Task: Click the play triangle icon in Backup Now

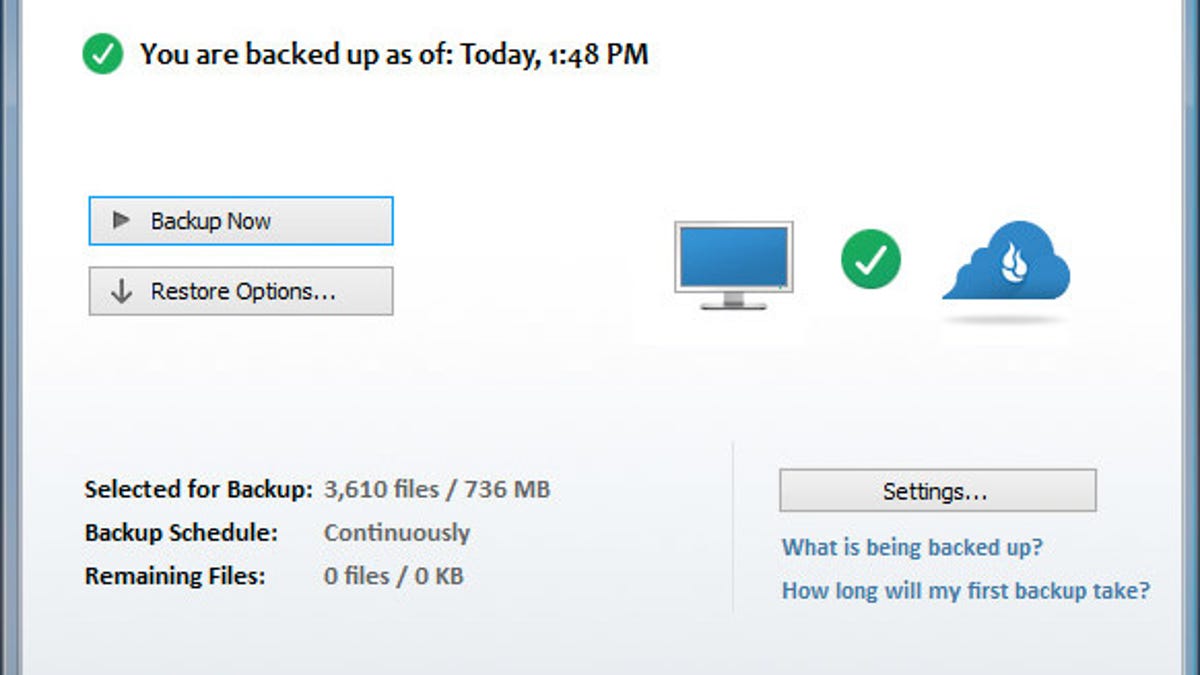Action: point(122,220)
